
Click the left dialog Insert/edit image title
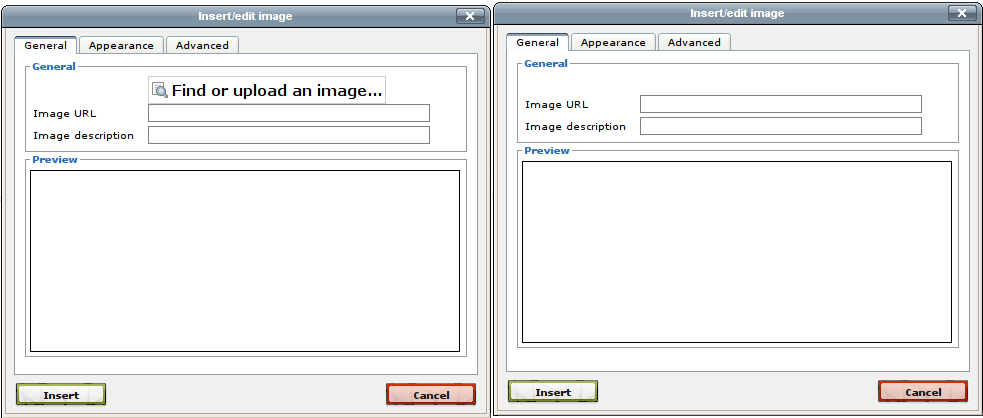coord(245,16)
